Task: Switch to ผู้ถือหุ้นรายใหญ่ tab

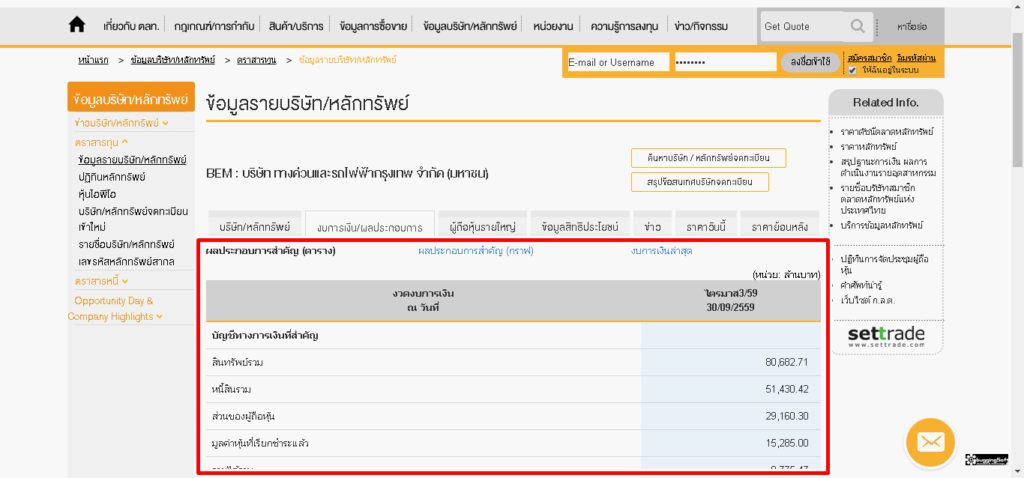Action: [483, 223]
